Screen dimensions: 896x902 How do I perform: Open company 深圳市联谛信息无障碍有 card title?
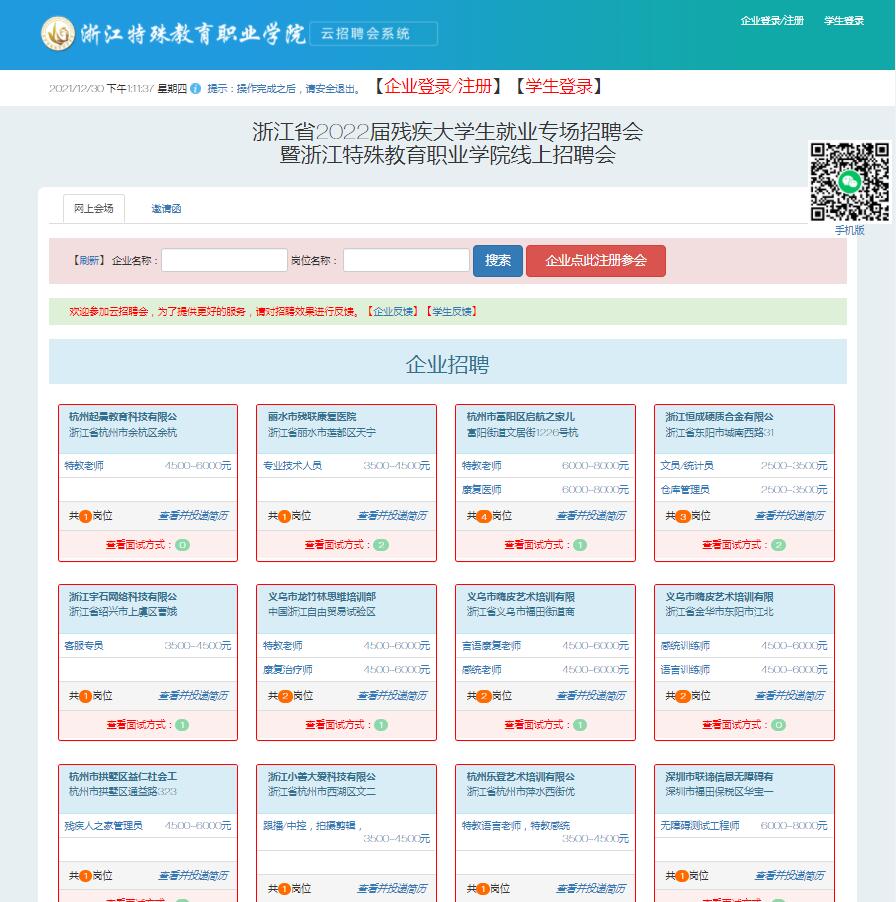(719, 777)
